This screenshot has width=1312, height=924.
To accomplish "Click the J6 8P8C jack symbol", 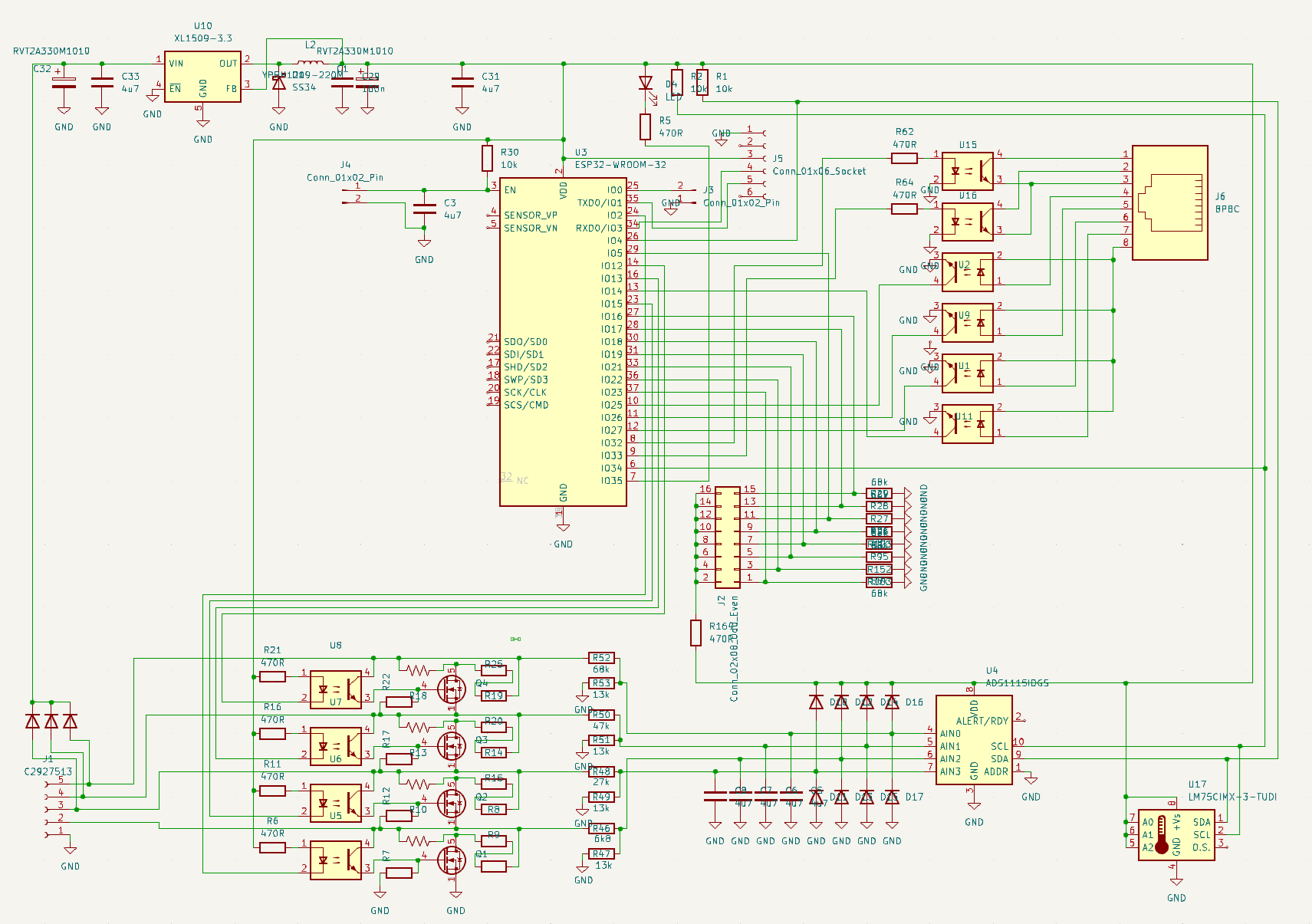I will click(x=1170, y=203).
